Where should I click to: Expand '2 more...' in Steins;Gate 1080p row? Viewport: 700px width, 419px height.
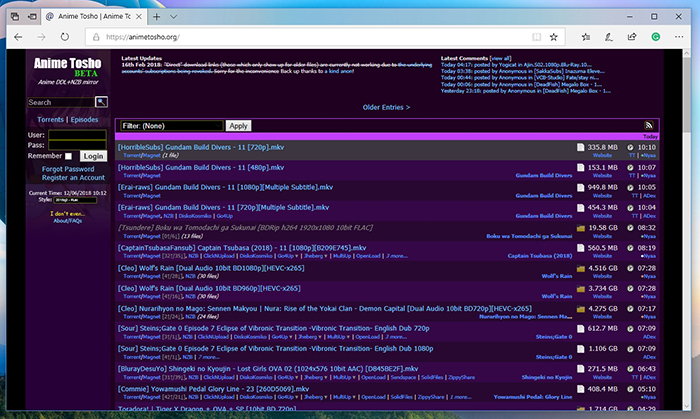click(209, 357)
